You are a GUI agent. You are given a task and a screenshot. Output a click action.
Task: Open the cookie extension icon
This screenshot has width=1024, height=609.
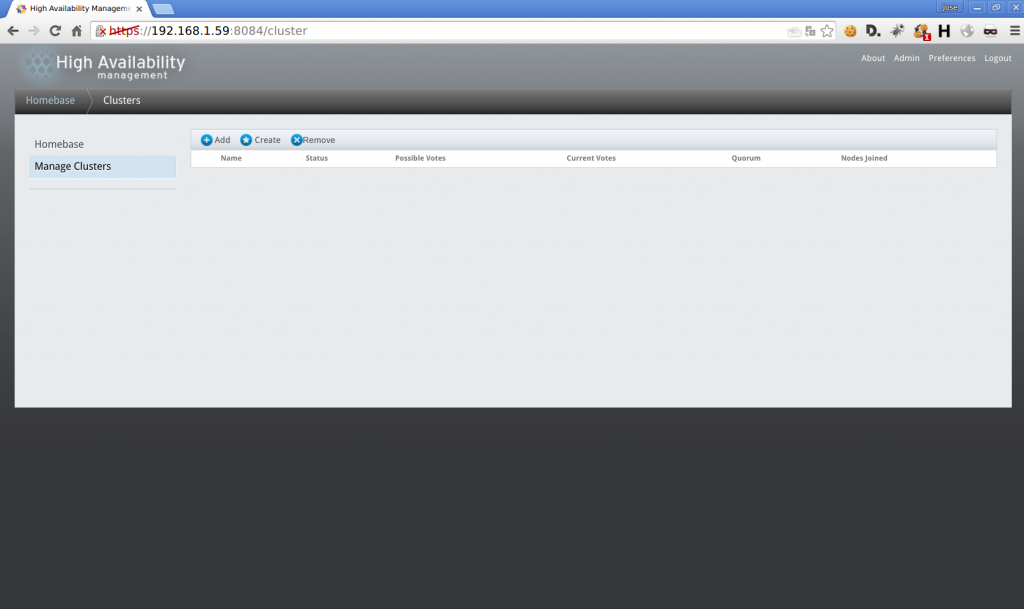click(x=850, y=31)
